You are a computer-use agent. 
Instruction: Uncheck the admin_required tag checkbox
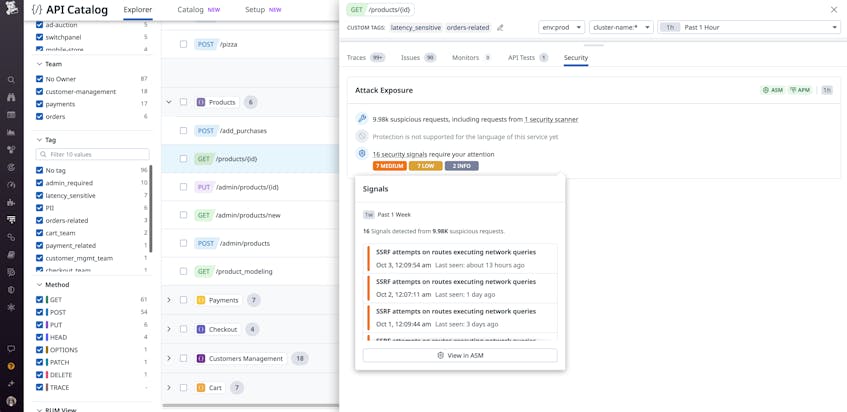(39, 183)
